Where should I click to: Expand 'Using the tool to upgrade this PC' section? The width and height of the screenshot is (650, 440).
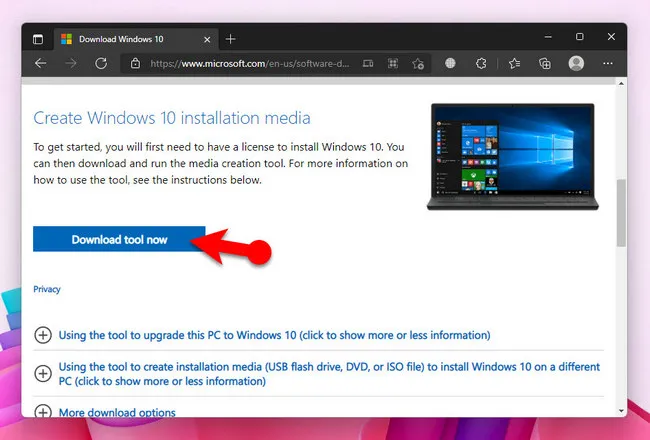[274, 335]
